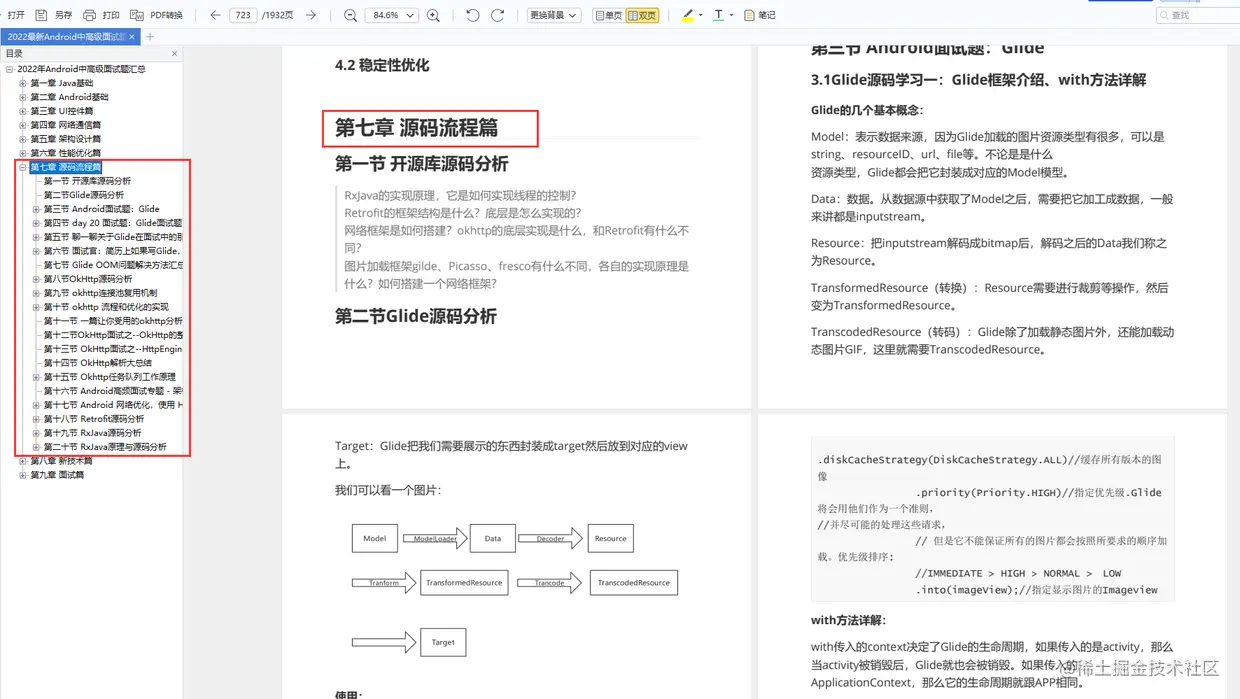Click the page number field showing 723
This screenshot has height=699, width=1240.
[243, 15]
